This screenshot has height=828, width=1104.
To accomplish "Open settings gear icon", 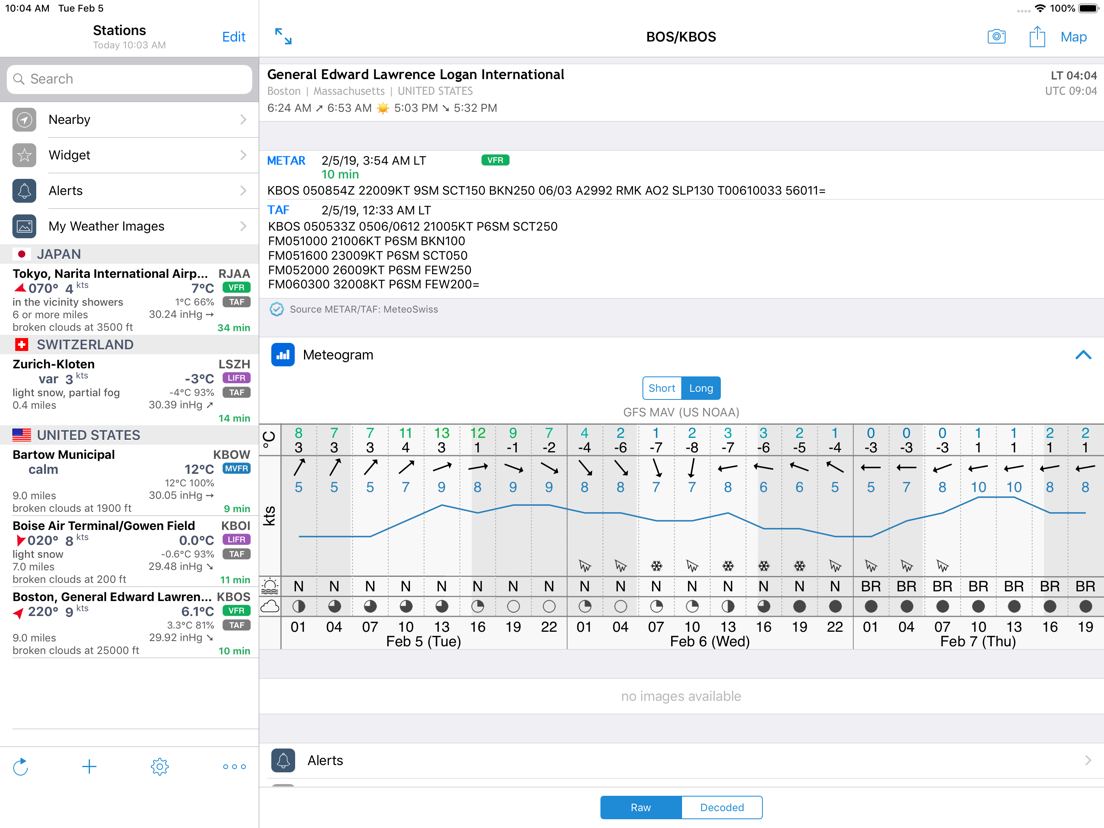I will tap(160, 766).
